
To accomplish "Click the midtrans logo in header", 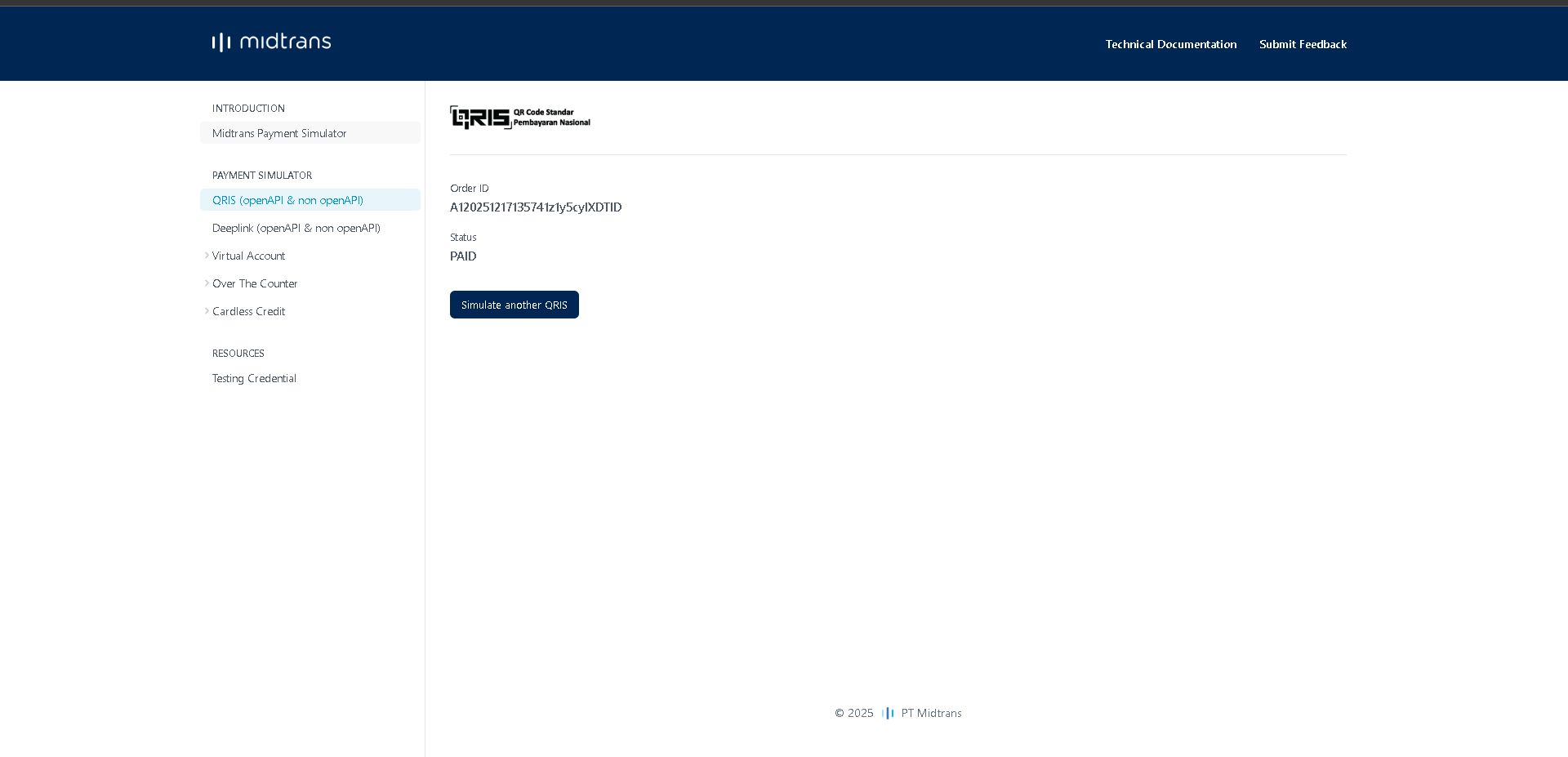I will tap(271, 42).
